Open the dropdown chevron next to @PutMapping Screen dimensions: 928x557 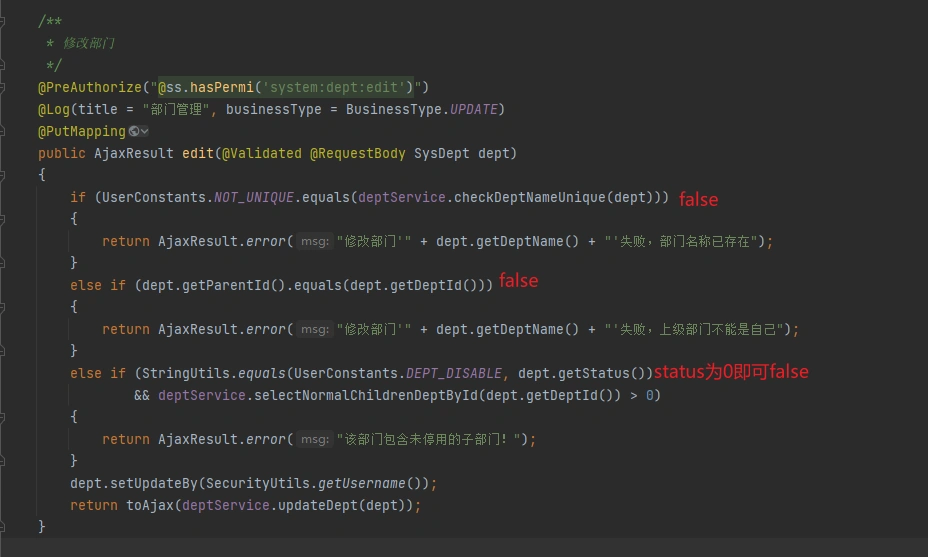(x=145, y=131)
